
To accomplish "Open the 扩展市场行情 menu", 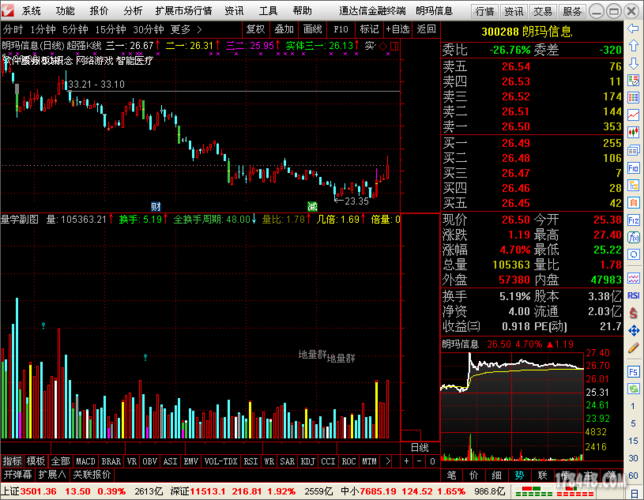I will [184, 11].
